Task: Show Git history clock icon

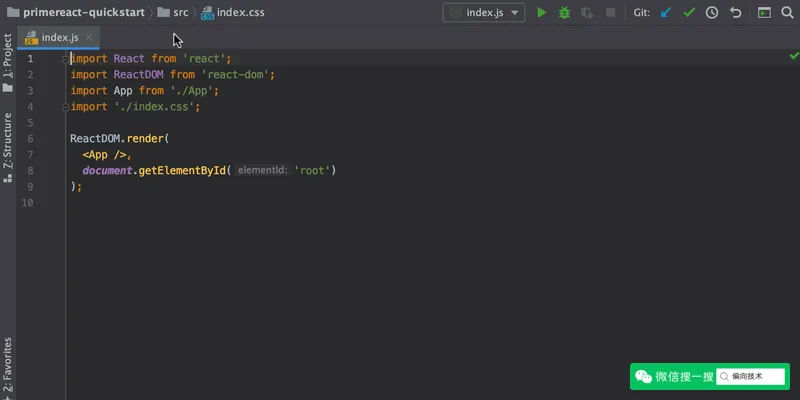Action: 712,13
